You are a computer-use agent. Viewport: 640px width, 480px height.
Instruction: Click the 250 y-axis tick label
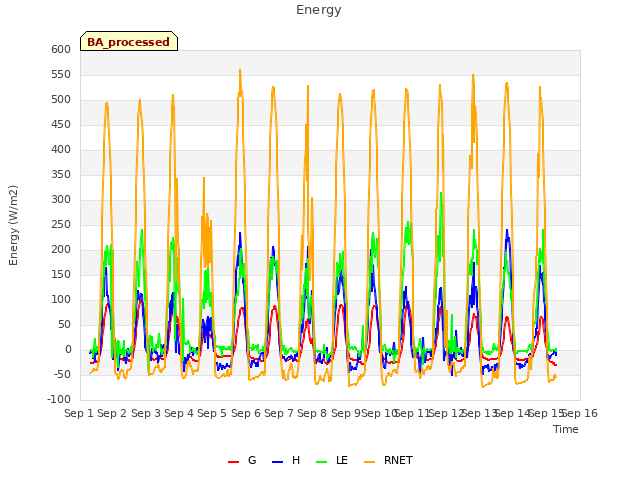tap(61, 224)
